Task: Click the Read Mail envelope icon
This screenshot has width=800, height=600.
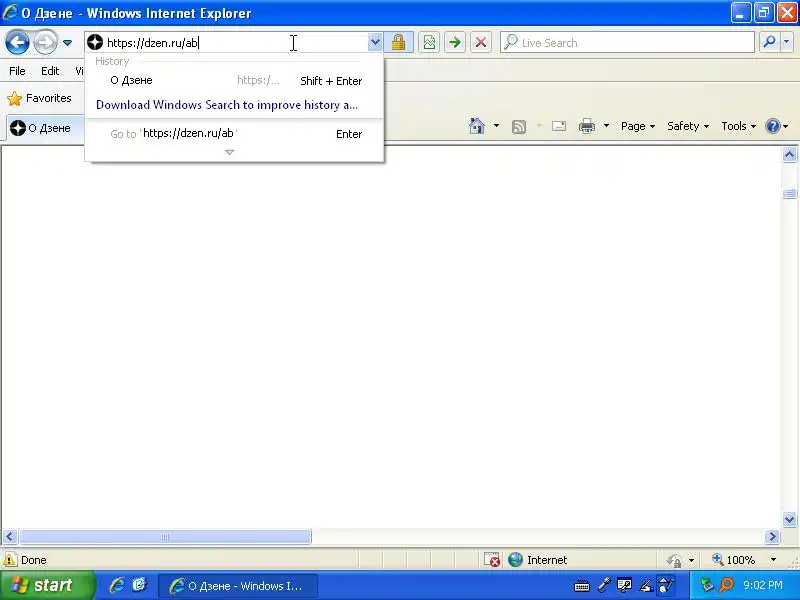Action: coord(559,126)
